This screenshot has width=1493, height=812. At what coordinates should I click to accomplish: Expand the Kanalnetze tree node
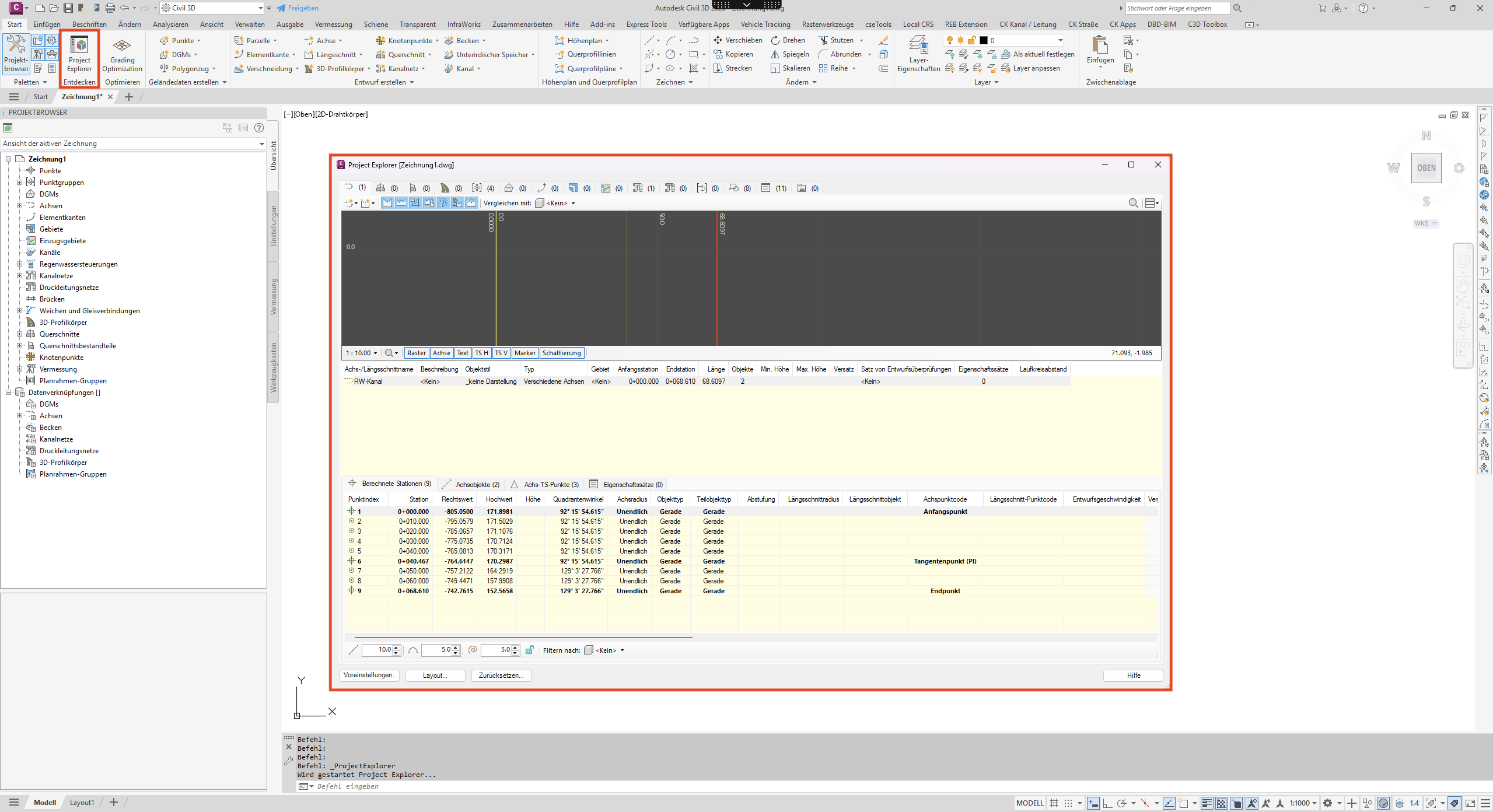coord(20,276)
